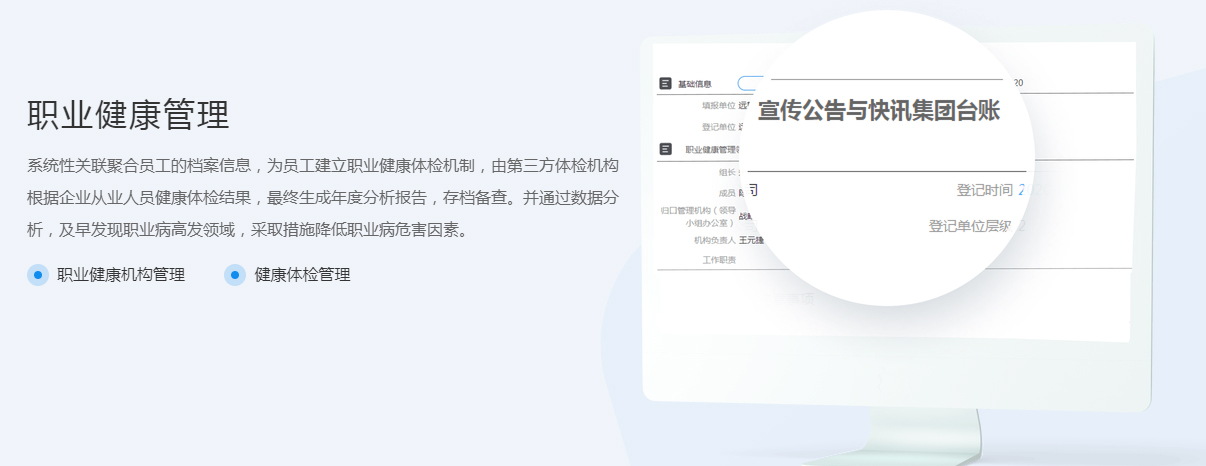The height and width of the screenshot is (466, 1206).
Task: Click the 基础信息 section list icon
Action: 665,84
